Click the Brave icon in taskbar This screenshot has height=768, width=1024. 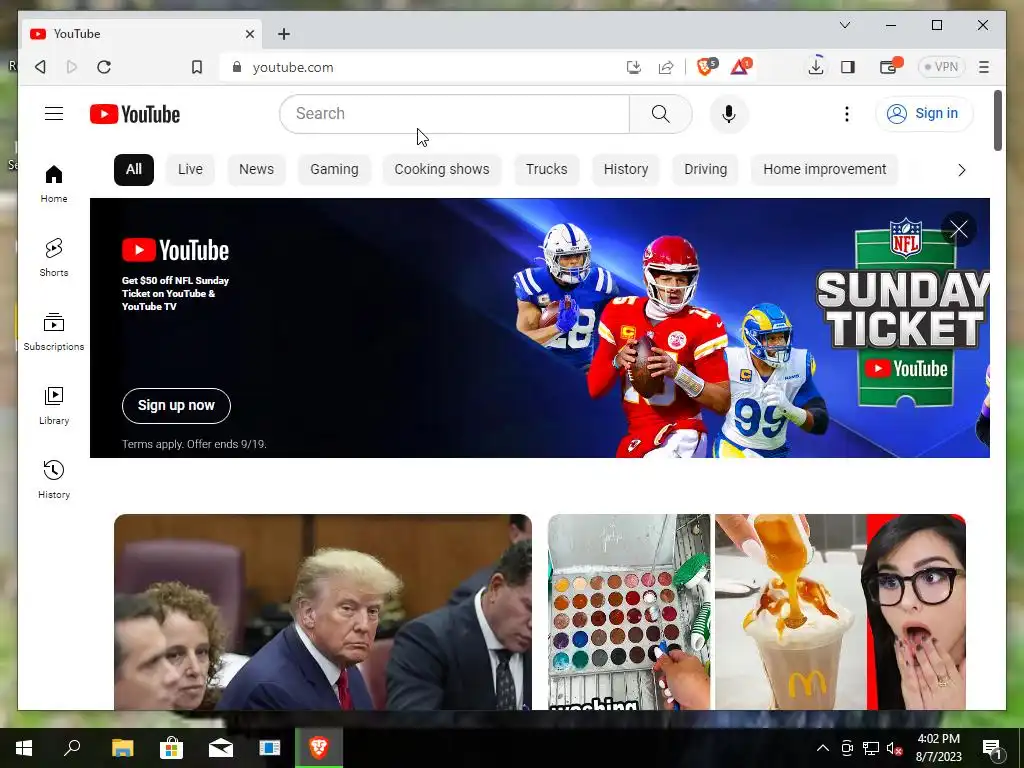click(x=319, y=747)
